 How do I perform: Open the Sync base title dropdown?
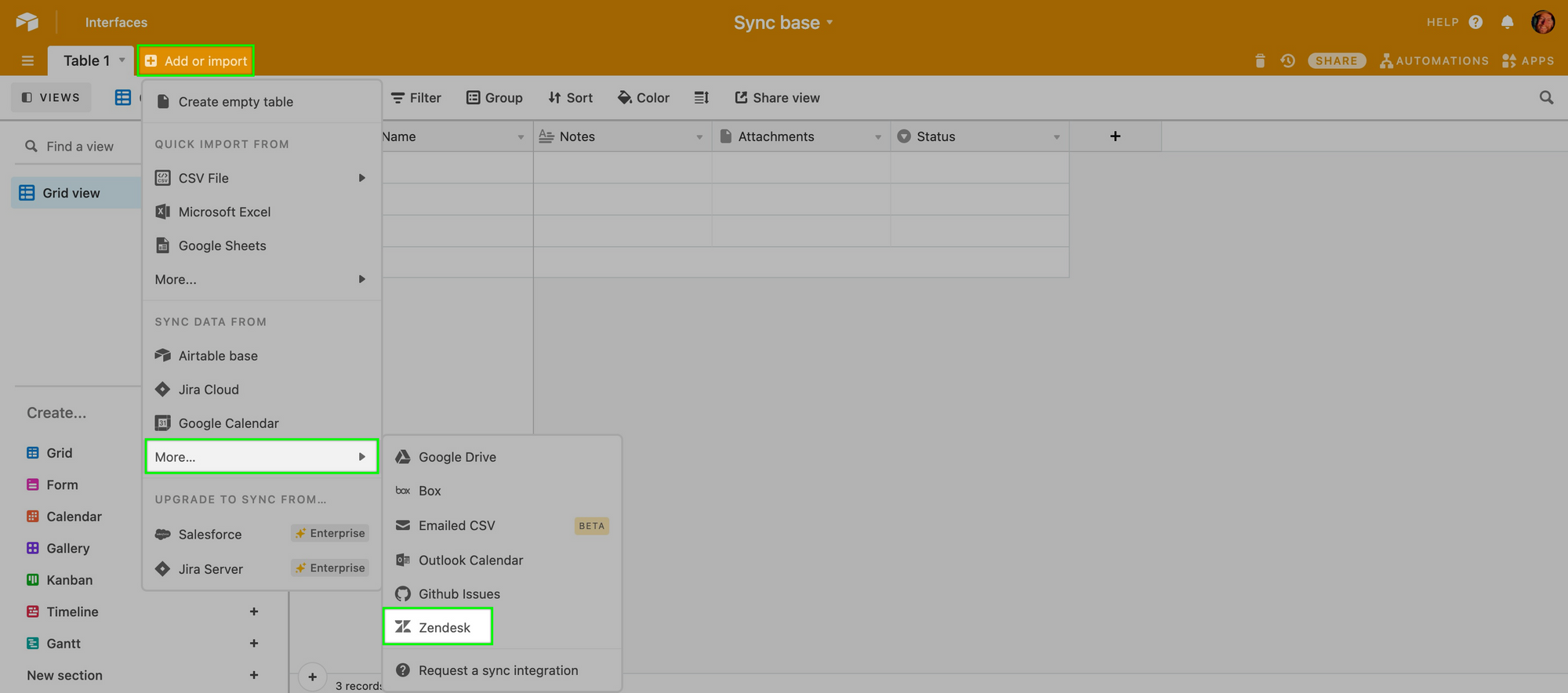[x=783, y=23]
